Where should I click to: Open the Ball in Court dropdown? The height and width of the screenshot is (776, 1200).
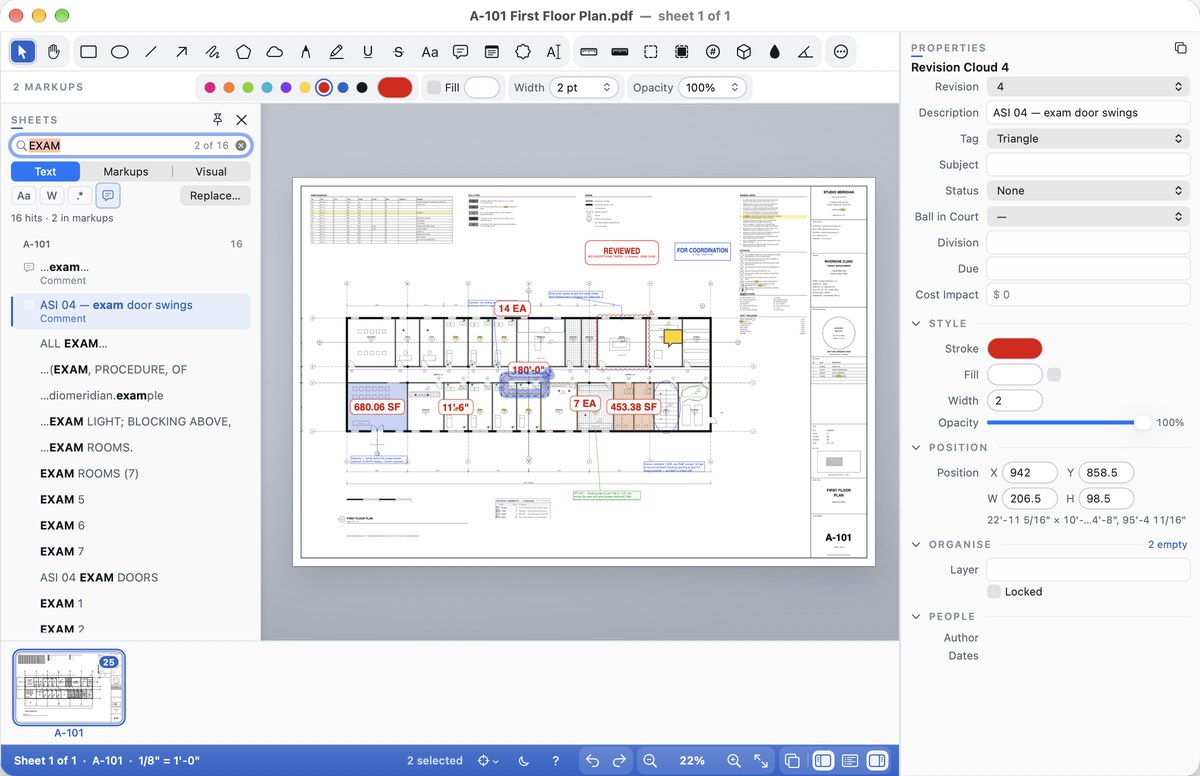click(x=1088, y=217)
